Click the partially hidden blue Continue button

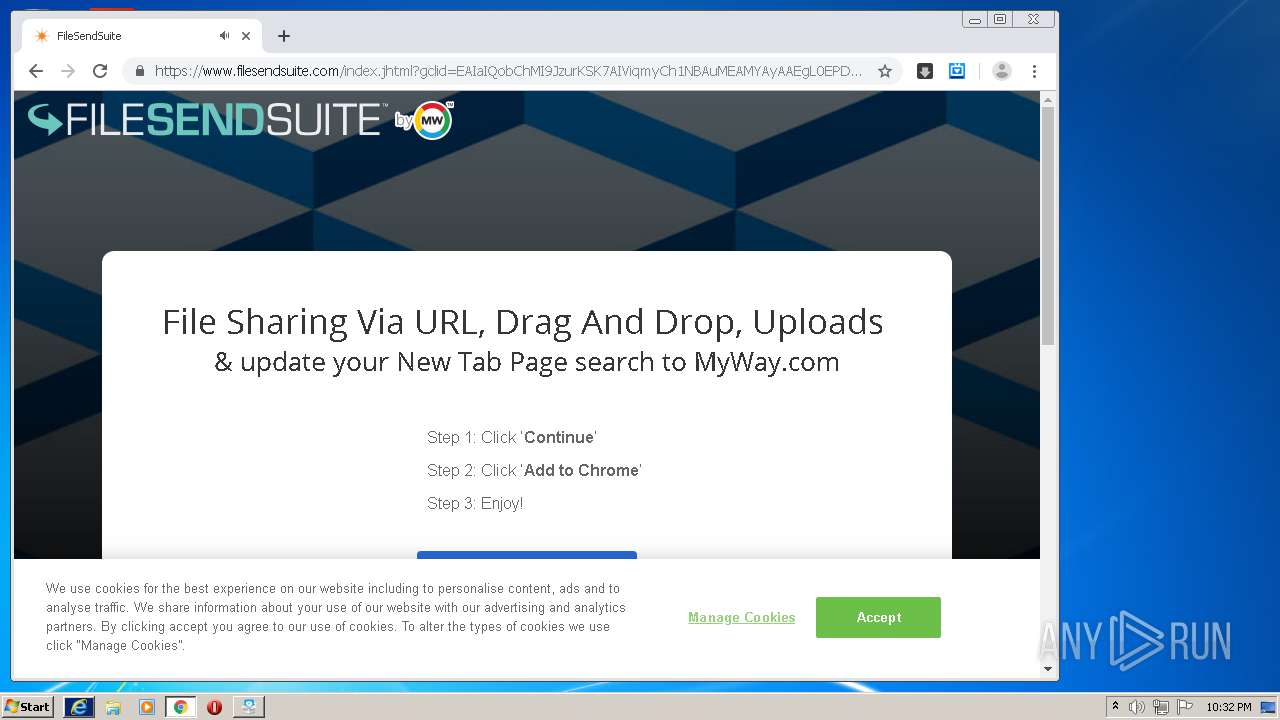[527, 555]
